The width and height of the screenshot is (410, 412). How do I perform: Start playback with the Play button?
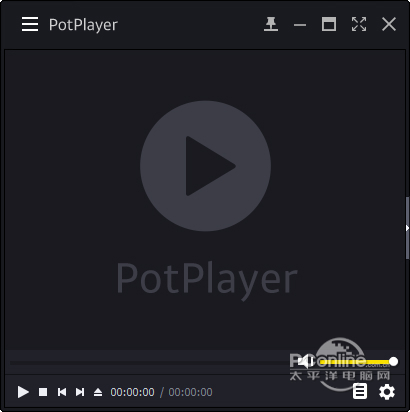[x=23, y=392]
